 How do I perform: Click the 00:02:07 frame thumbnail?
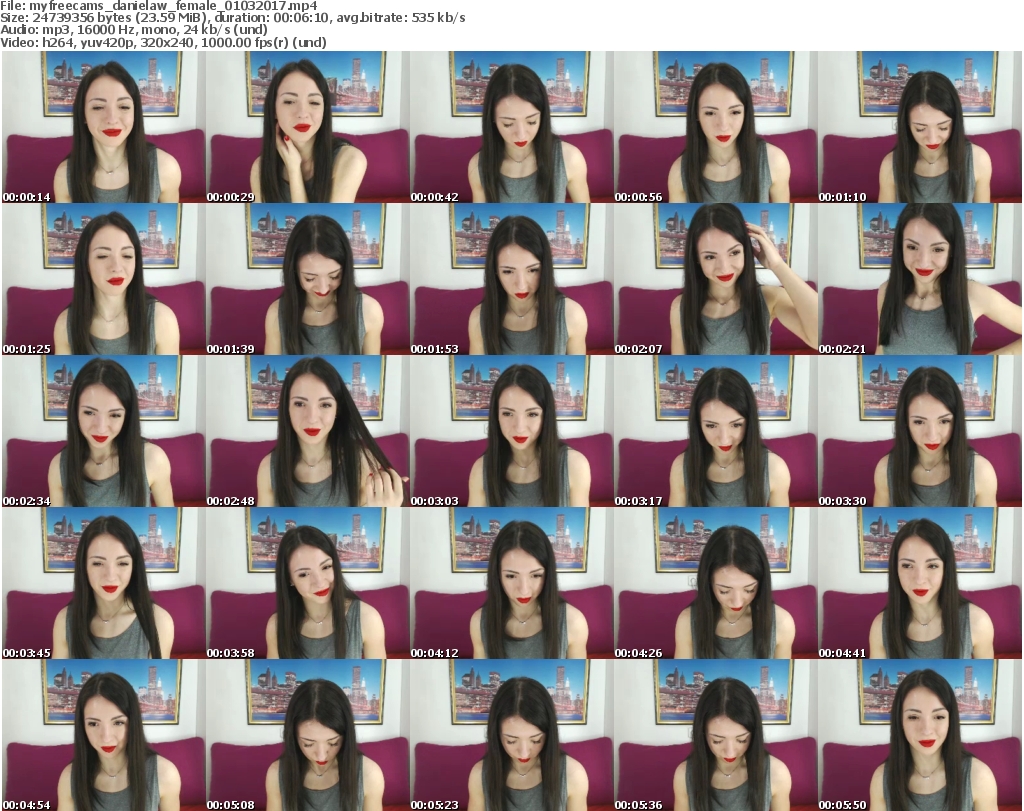point(715,279)
